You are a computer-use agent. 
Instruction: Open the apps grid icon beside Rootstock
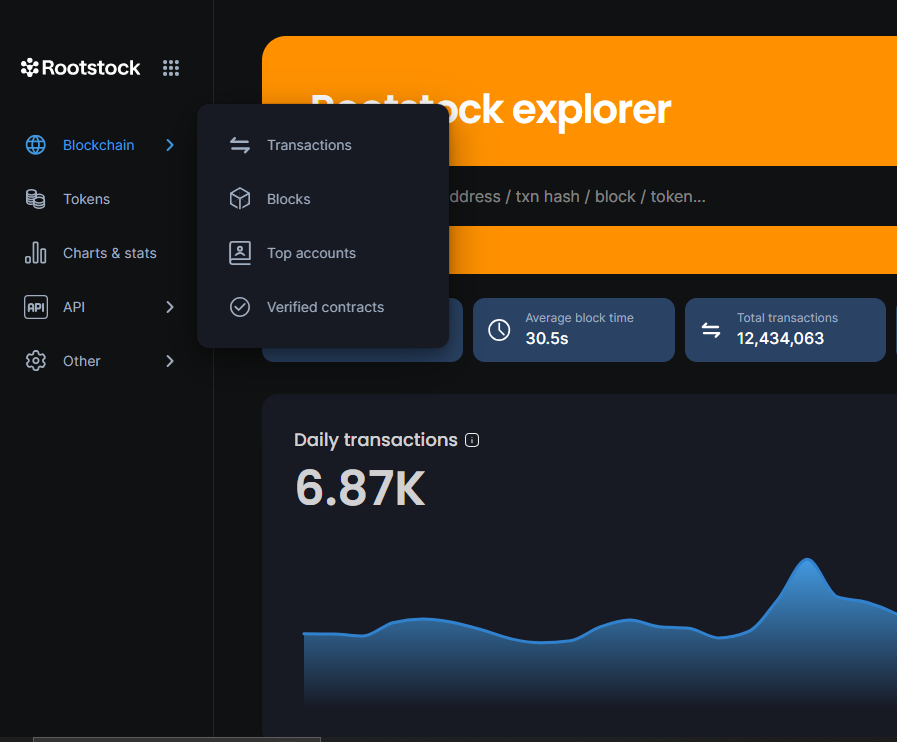coord(171,68)
